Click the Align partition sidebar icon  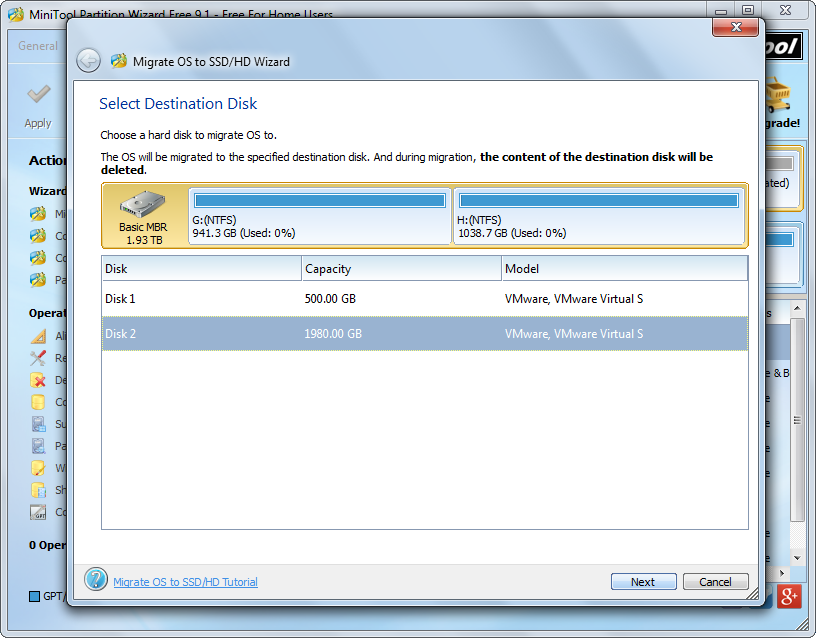tap(38, 336)
